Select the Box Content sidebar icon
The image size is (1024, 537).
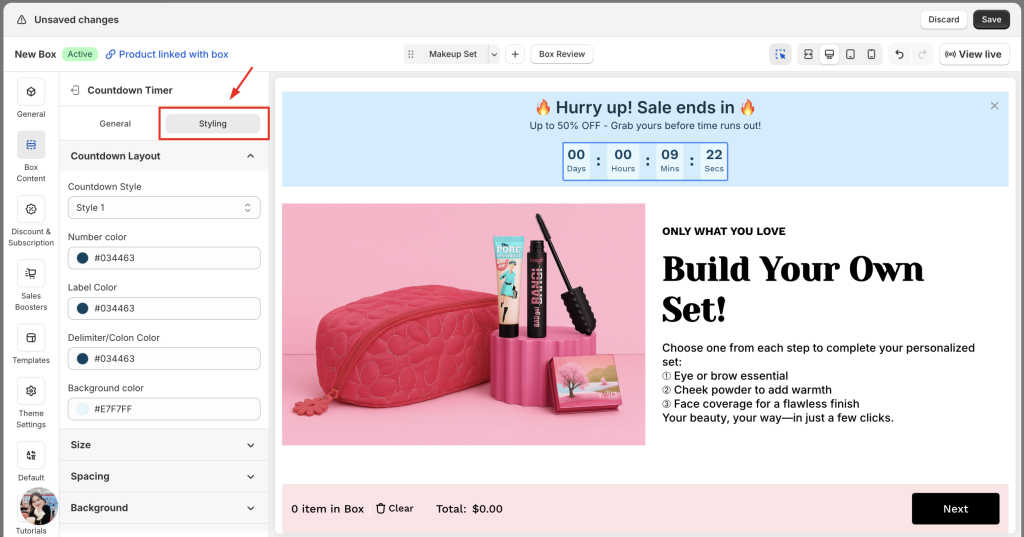pos(31,146)
